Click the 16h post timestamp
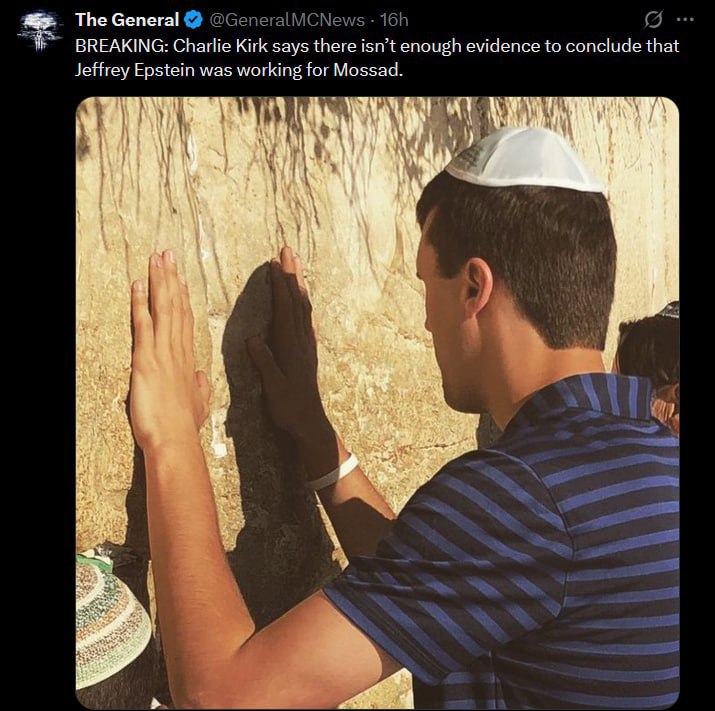This screenshot has width=715, height=711. [x=394, y=20]
